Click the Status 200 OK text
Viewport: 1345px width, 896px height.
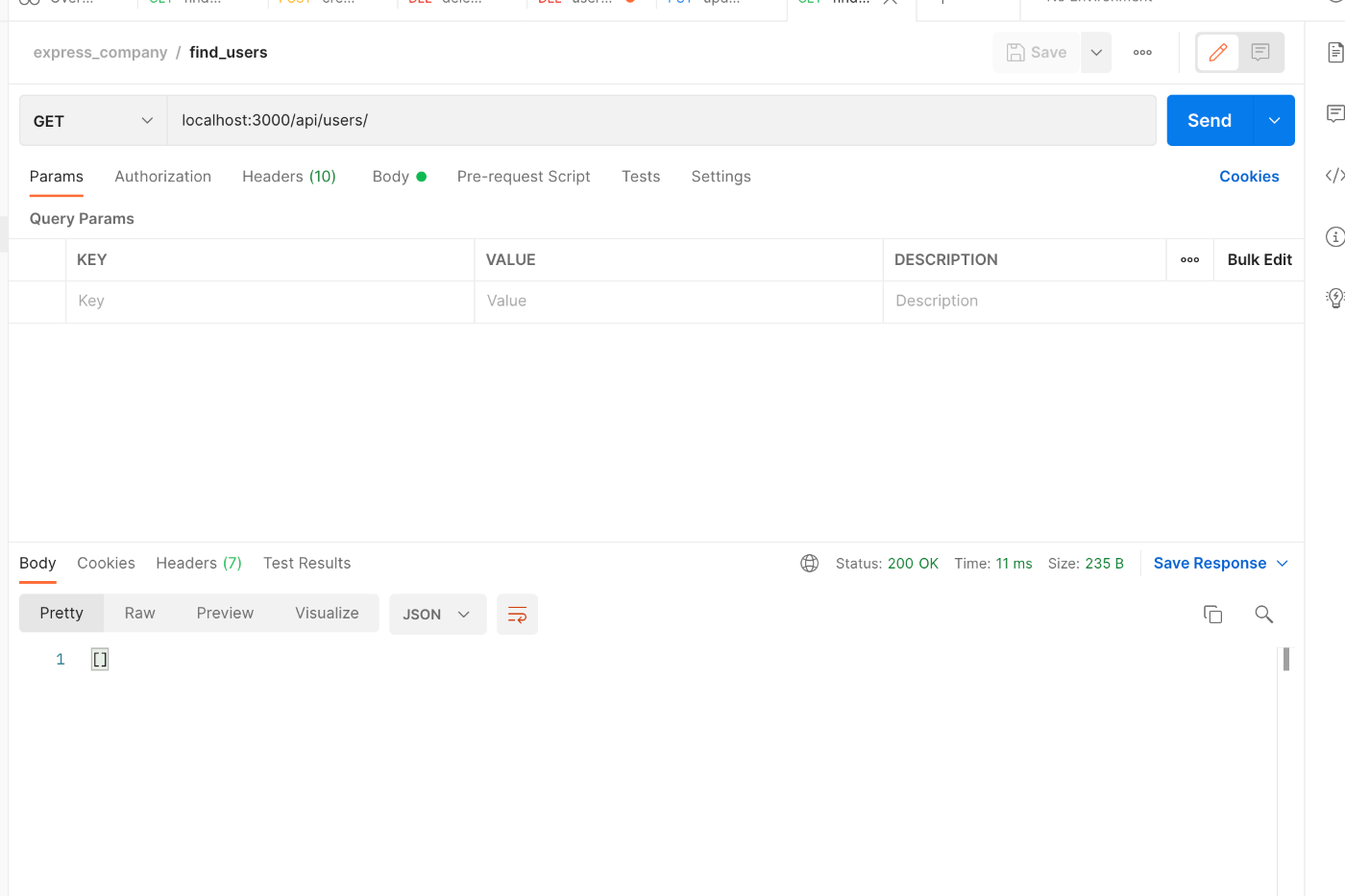(x=887, y=564)
